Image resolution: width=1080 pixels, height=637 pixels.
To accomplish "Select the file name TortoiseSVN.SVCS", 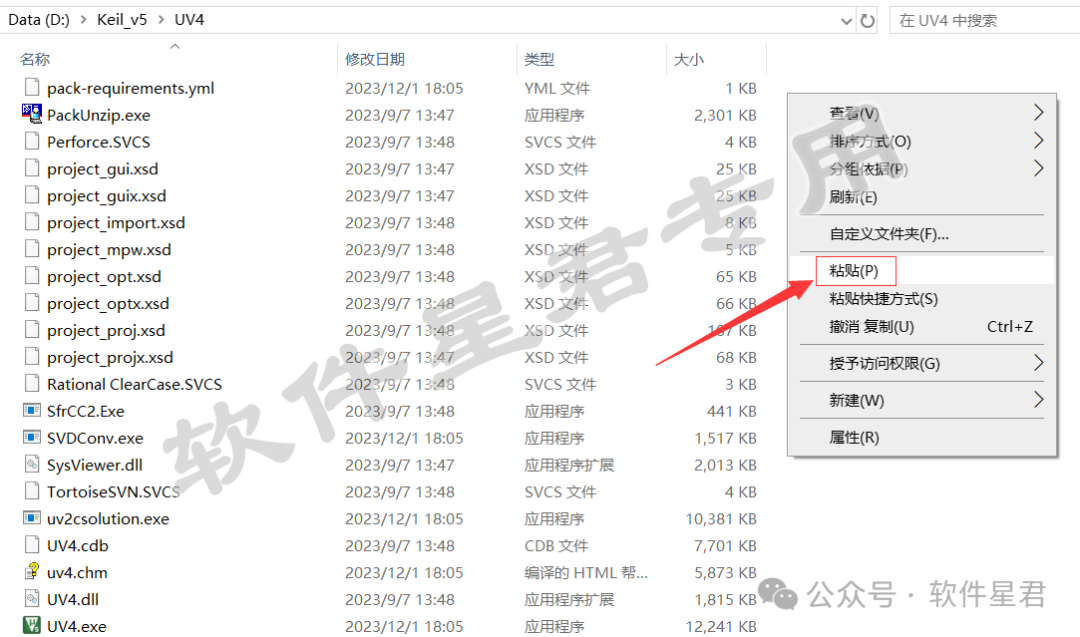I will coord(114,492).
